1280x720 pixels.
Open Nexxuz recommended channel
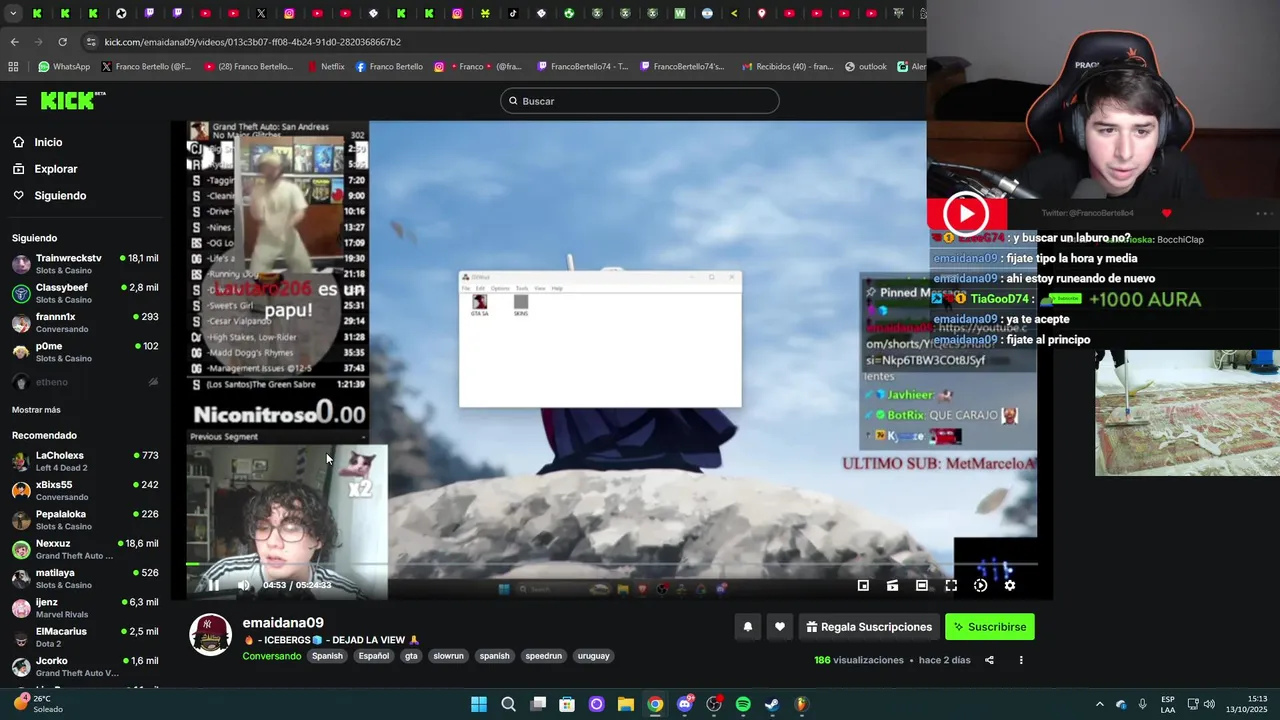coord(85,549)
